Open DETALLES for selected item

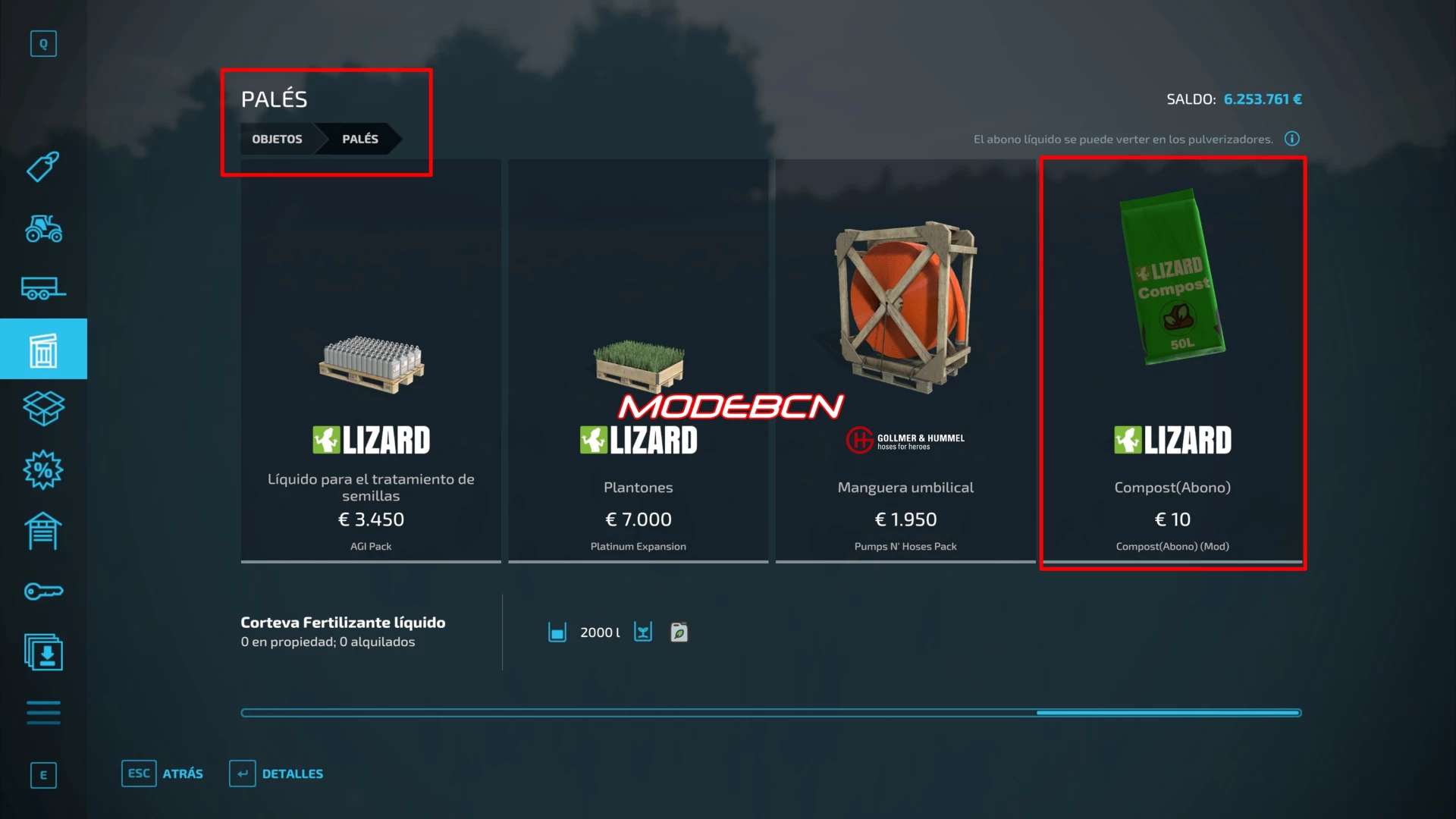(277, 773)
